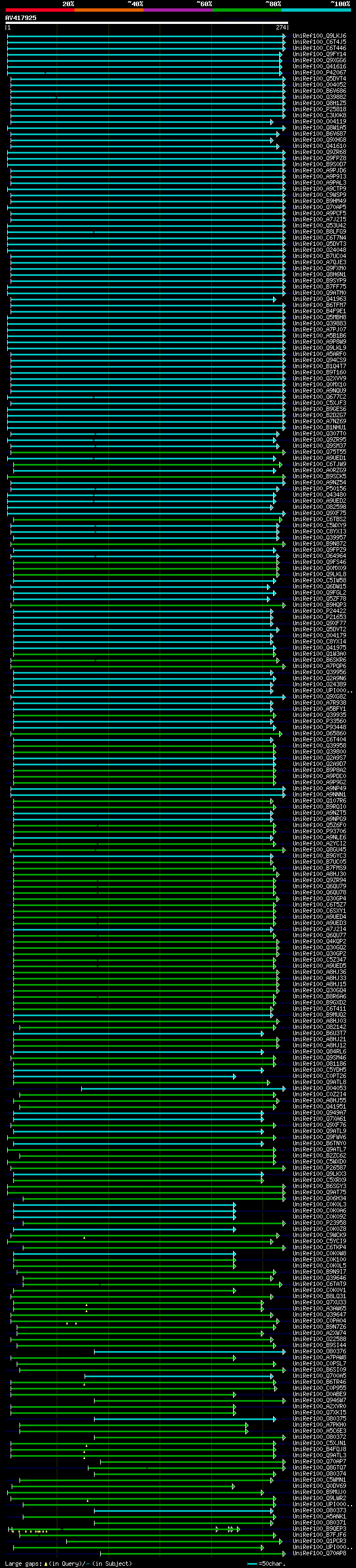Click the red 20% legend color segment

[x=39, y=10]
